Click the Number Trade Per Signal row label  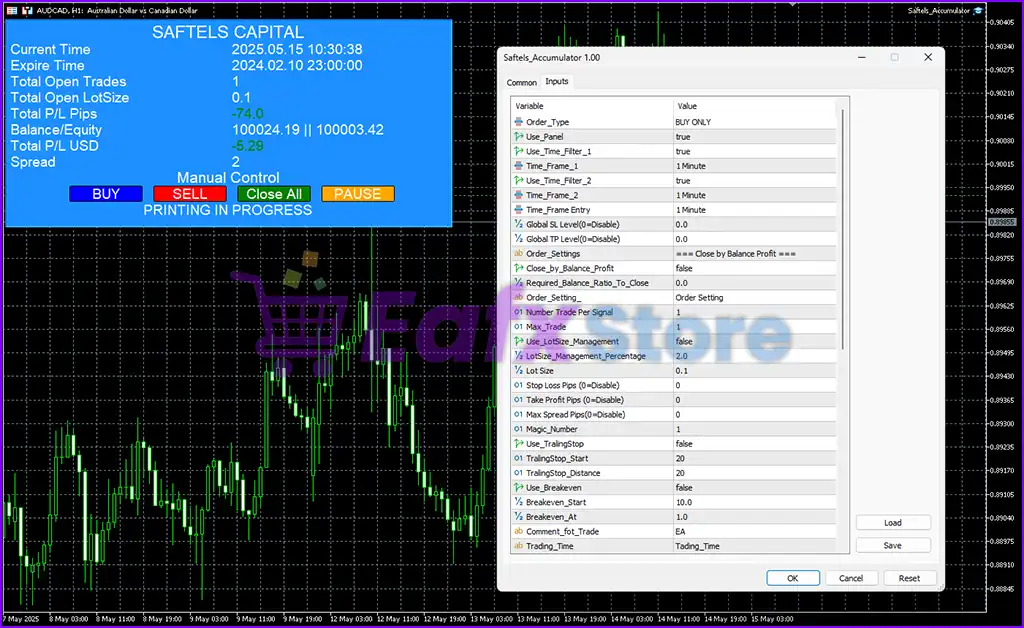click(x=569, y=312)
